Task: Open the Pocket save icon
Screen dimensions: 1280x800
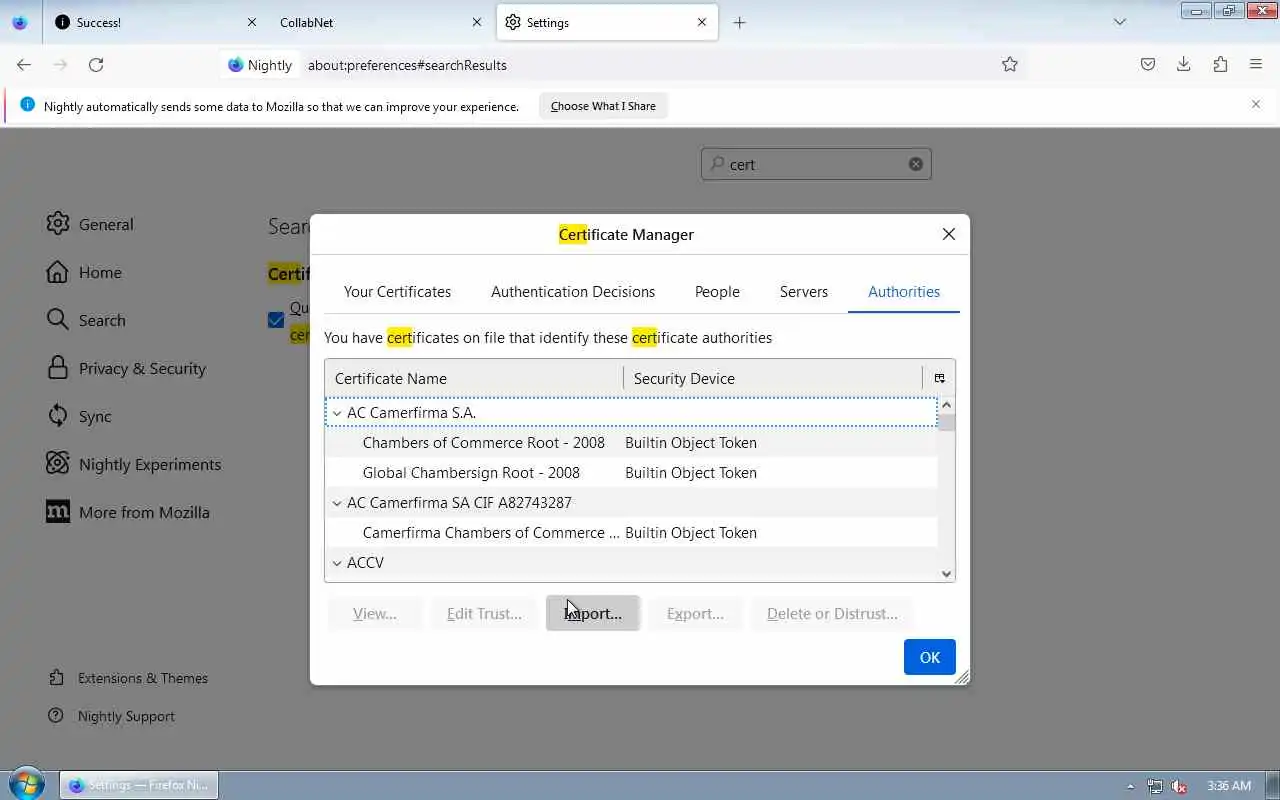Action: [1148, 64]
